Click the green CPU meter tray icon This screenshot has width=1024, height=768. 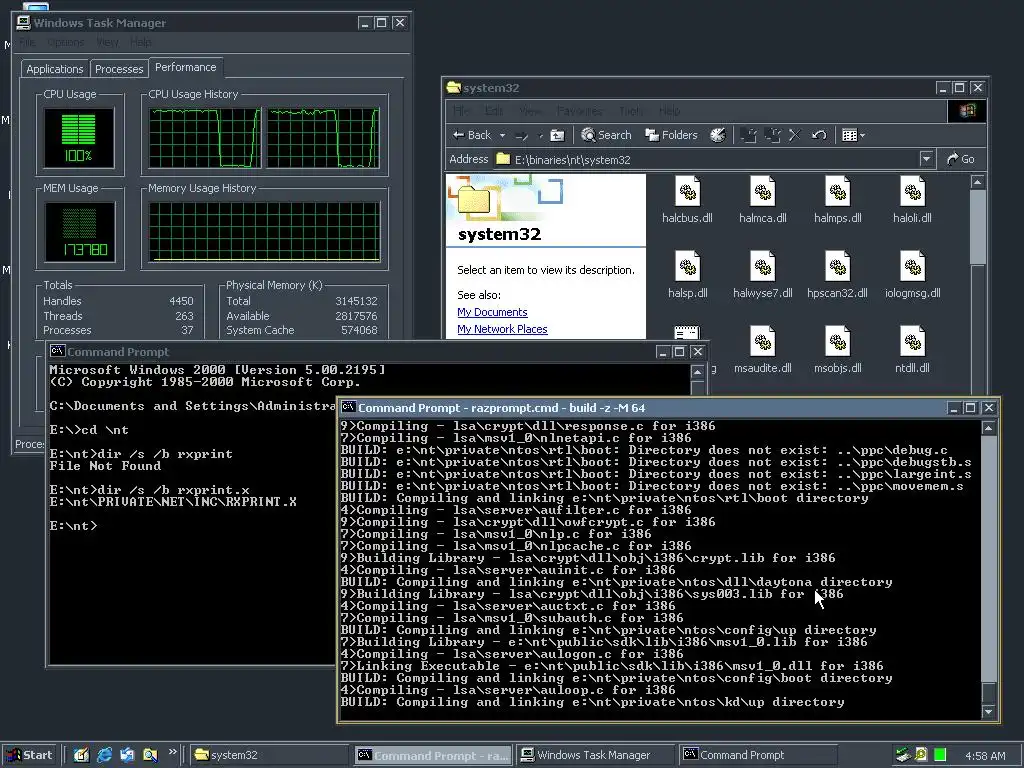coord(940,755)
